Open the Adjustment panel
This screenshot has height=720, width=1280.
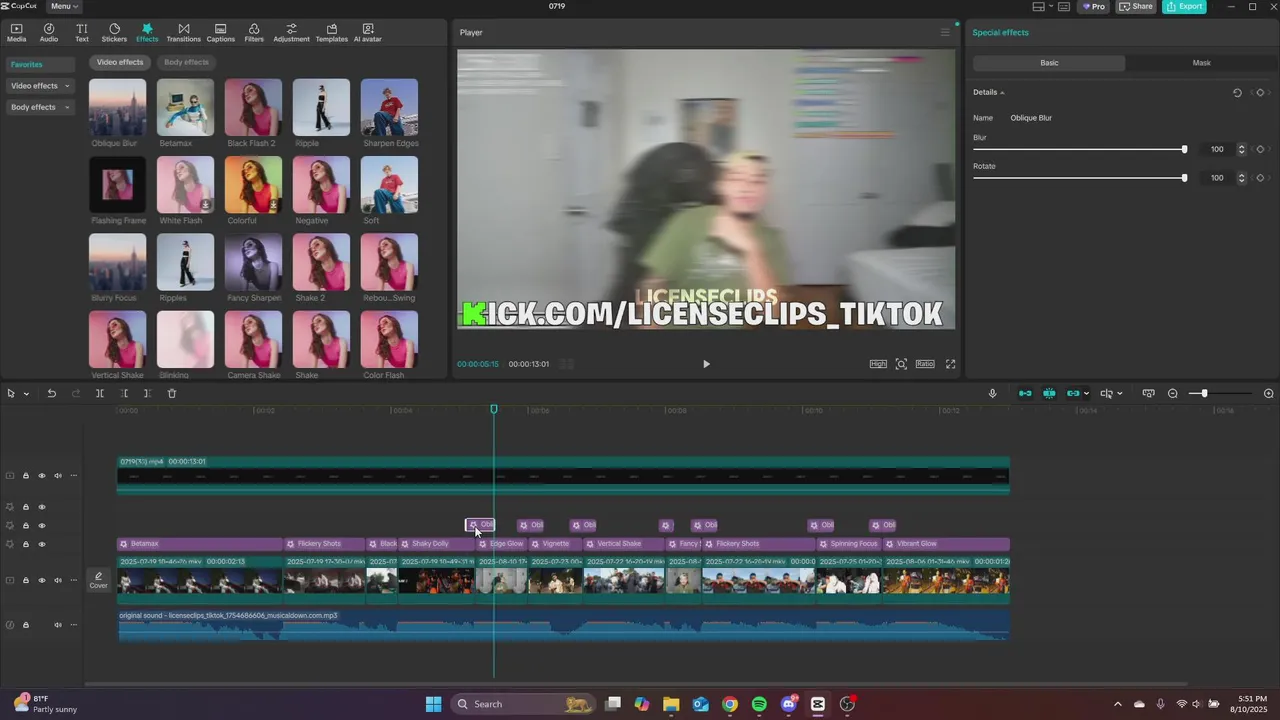[291, 33]
